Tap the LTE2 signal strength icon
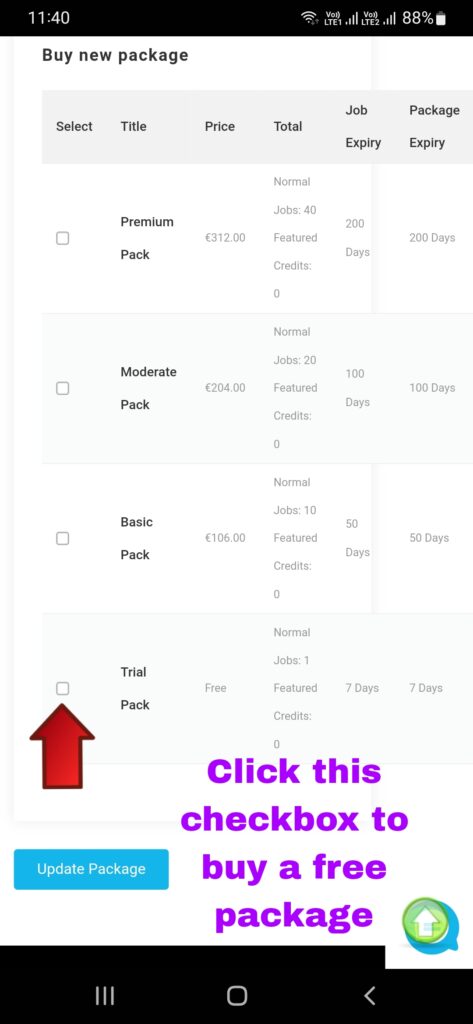The height and width of the screenshot is (1024, 473). 380,18
